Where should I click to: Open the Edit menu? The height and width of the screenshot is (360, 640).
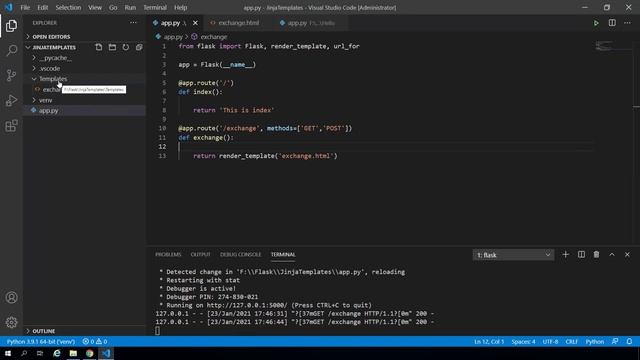(42, 7)
